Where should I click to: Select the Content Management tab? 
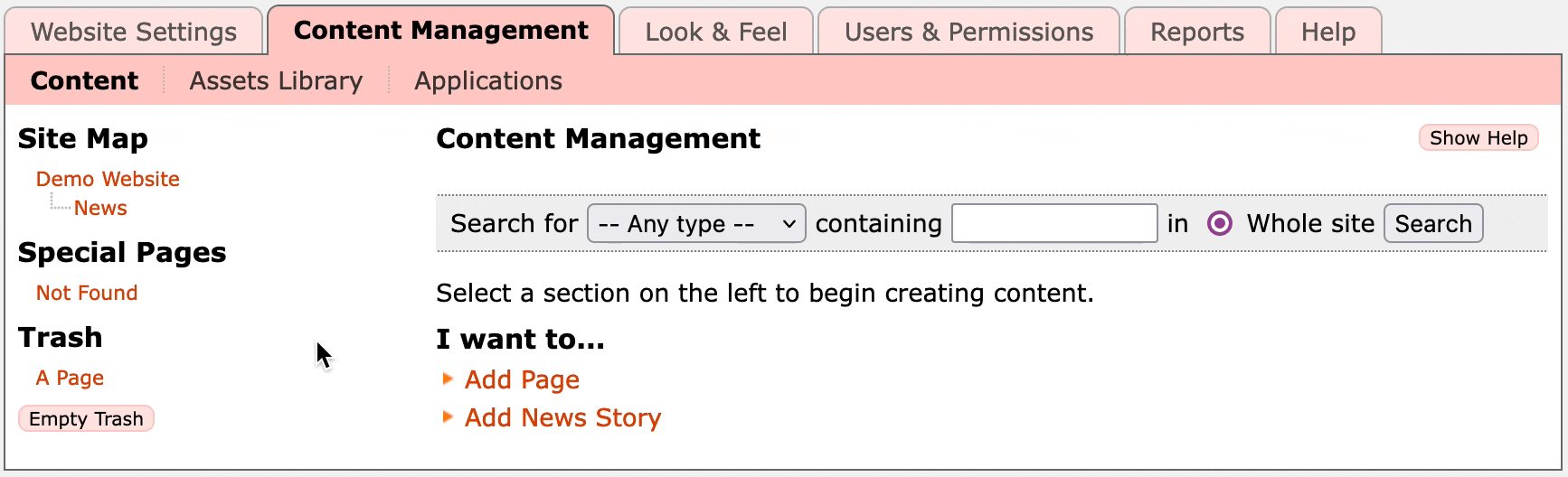(x=440, y=31)
